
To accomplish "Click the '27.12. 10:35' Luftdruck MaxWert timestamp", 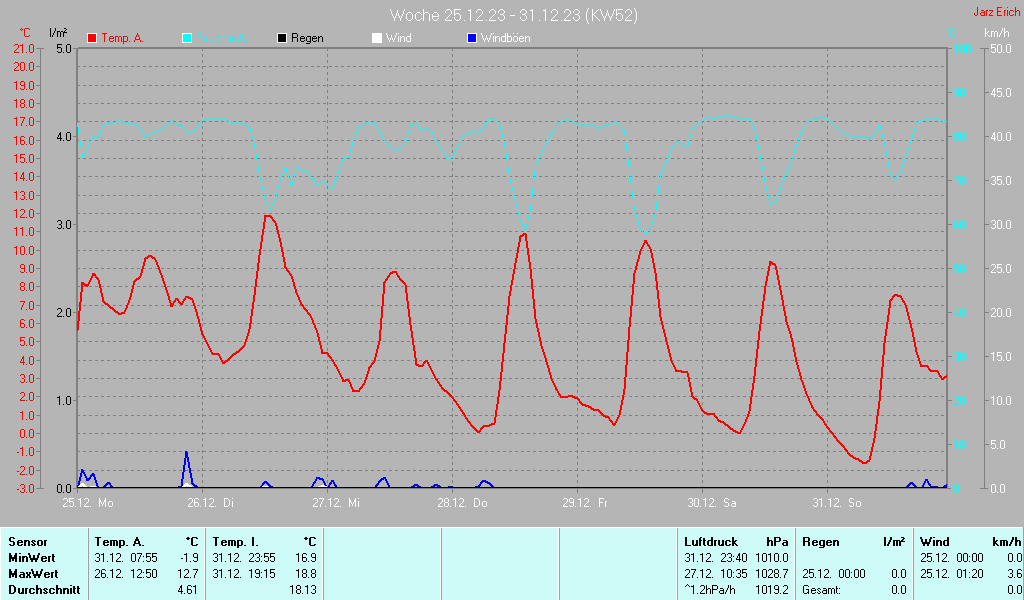I will tap(716, 574).
